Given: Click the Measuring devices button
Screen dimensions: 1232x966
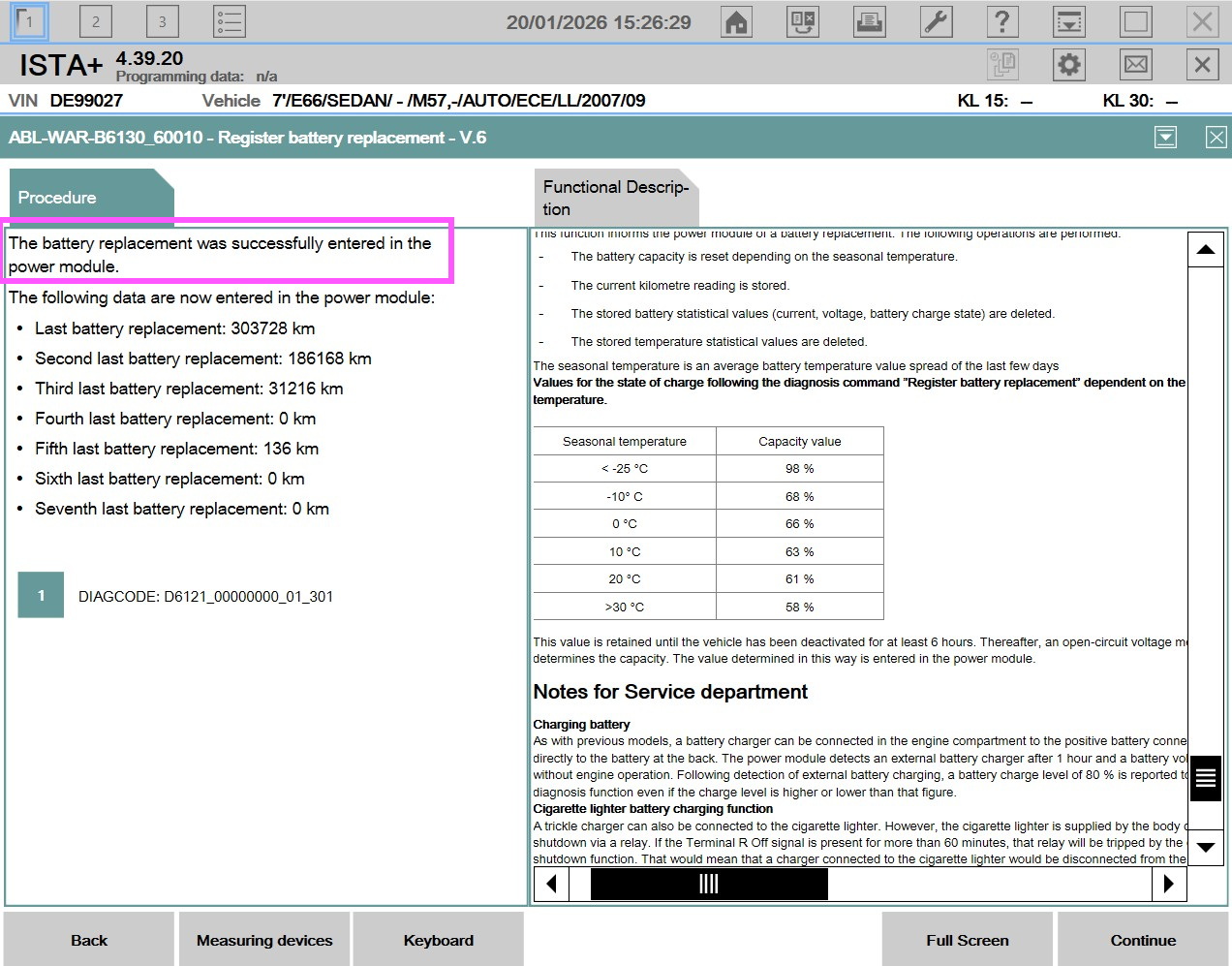Looking at the screenshot, I should pyautogui.click(x=264, y=940).
